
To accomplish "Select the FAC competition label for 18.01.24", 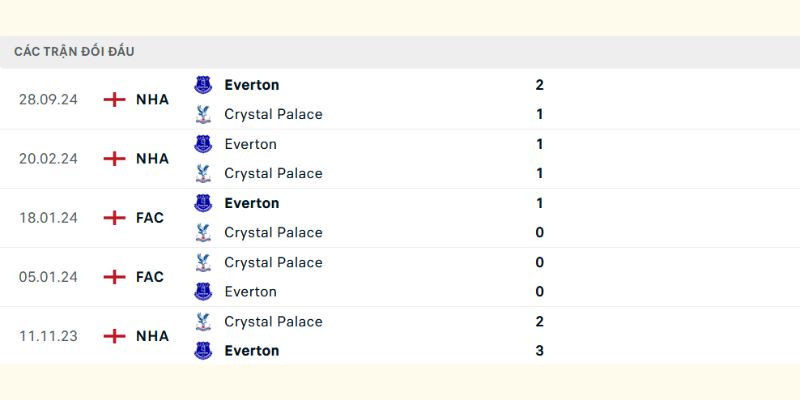I will pyautogui.click(x=149, y=218).
